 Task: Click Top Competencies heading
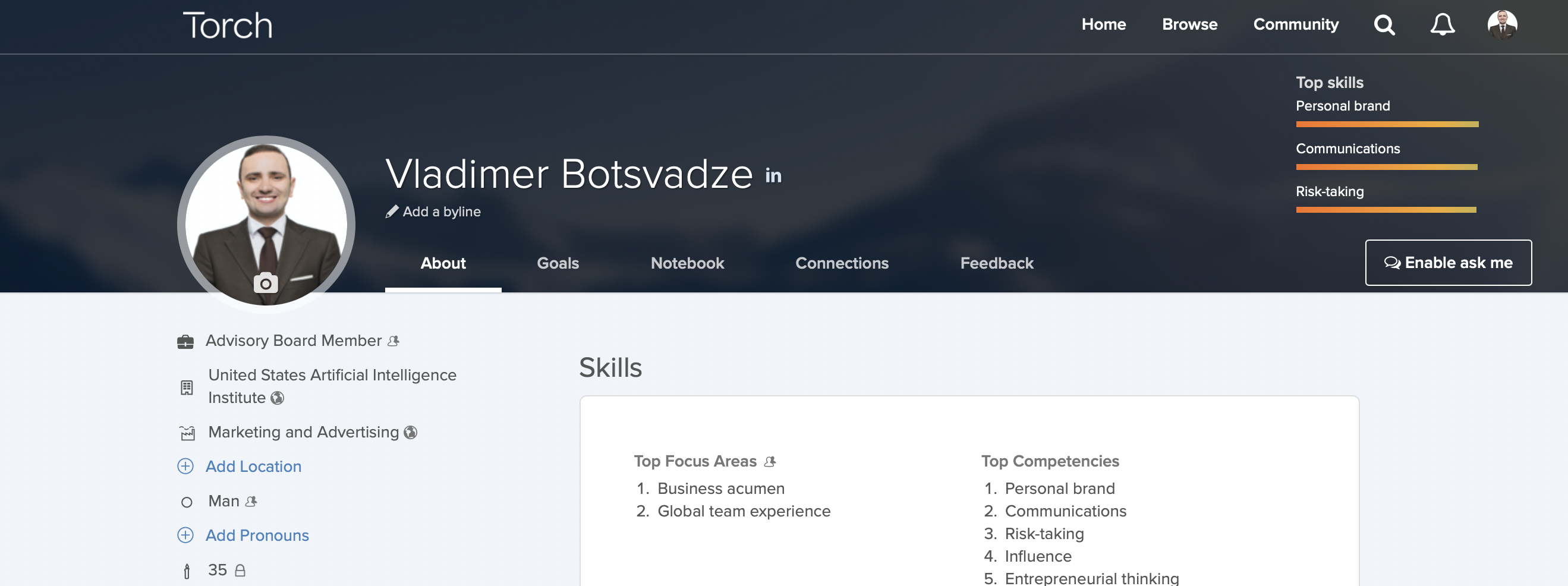click(1049, 461)
